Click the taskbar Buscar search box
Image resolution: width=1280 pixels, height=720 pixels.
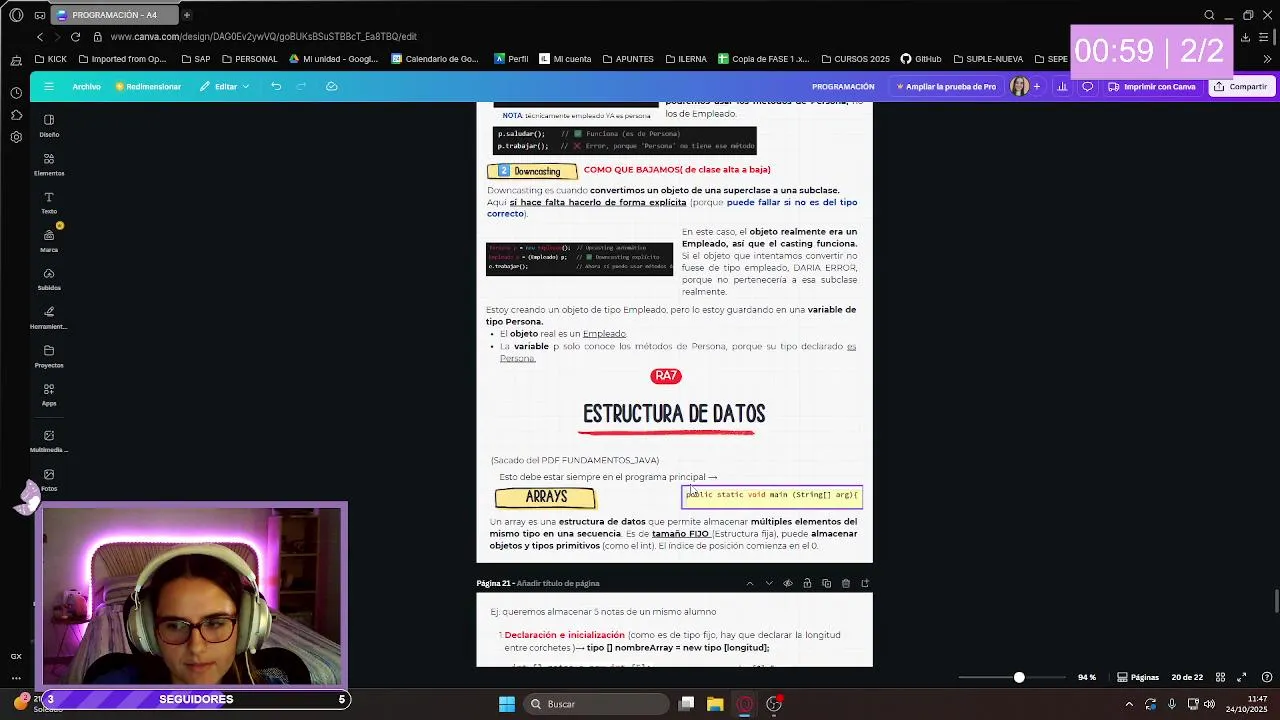point(597,704)
